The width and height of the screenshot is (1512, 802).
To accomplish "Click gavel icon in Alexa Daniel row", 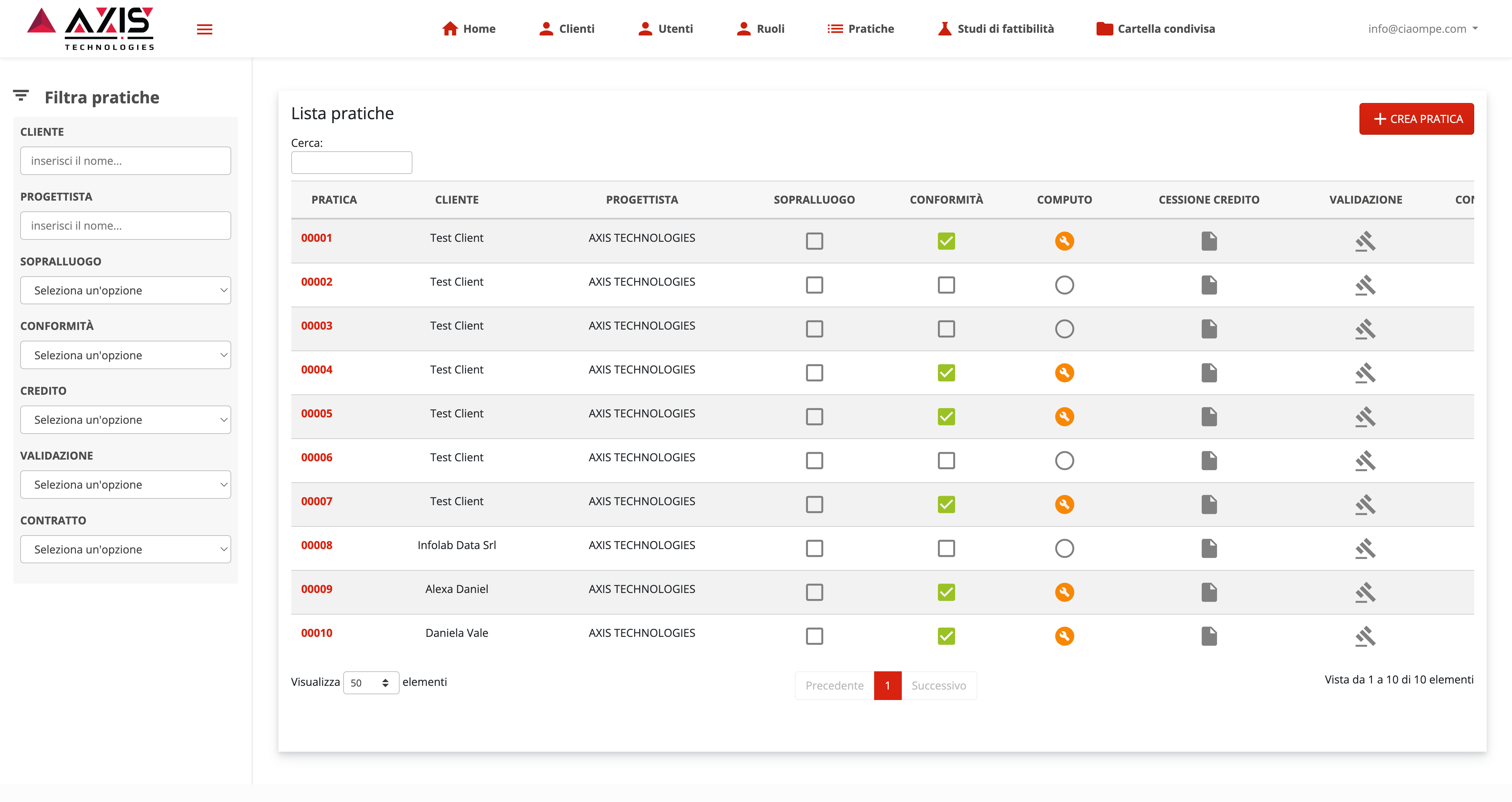I will point(1365,592).
